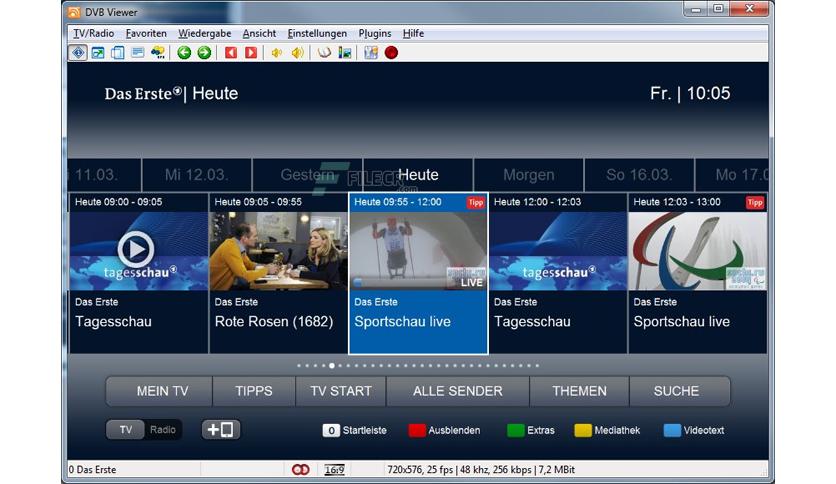The image size is (836, 484).
Task: Open the Tagesschau 12:00 thumbnail
Action: coord(558,251)
